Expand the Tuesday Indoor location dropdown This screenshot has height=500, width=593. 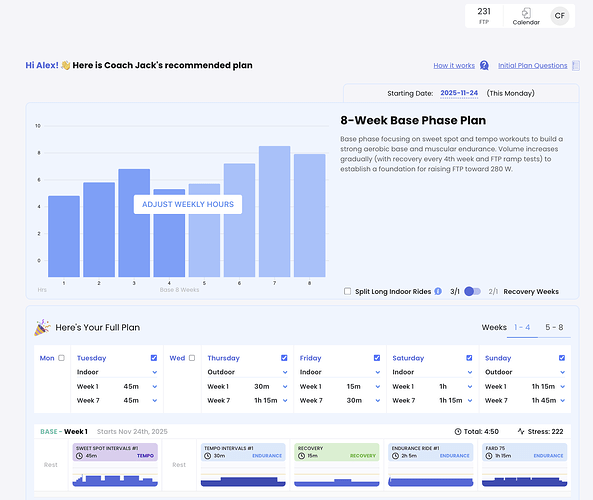[116, 372]
